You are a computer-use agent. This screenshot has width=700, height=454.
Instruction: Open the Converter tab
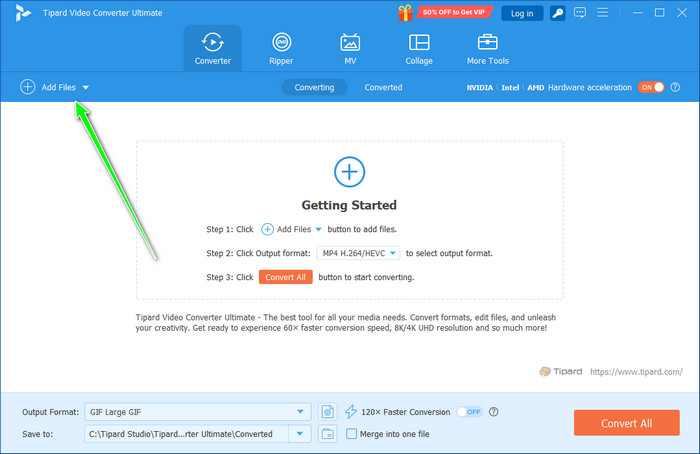tap(212, 48)
